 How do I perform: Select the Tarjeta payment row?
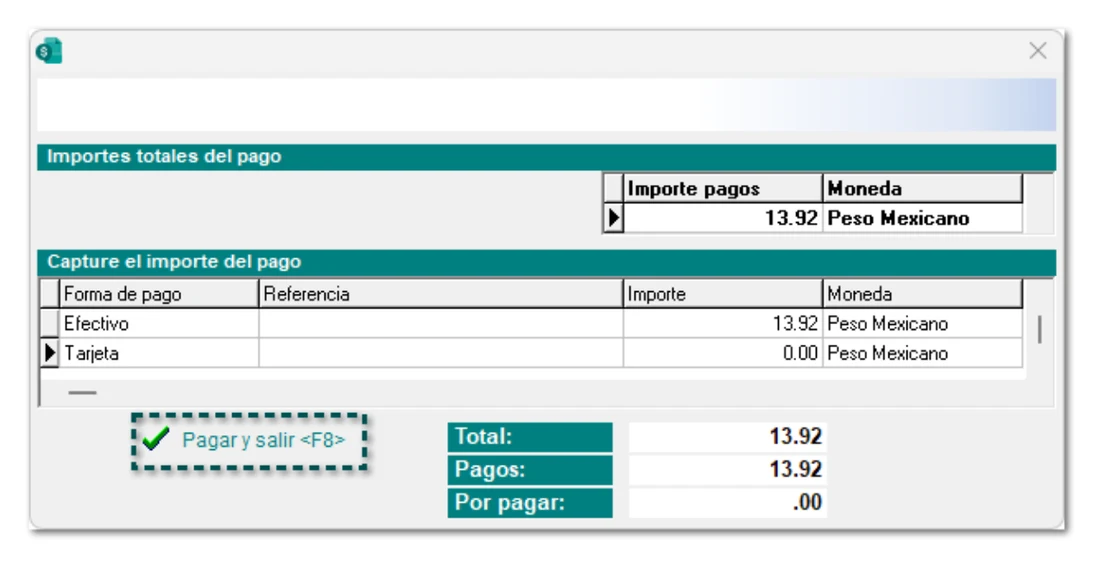click(531, 353)
